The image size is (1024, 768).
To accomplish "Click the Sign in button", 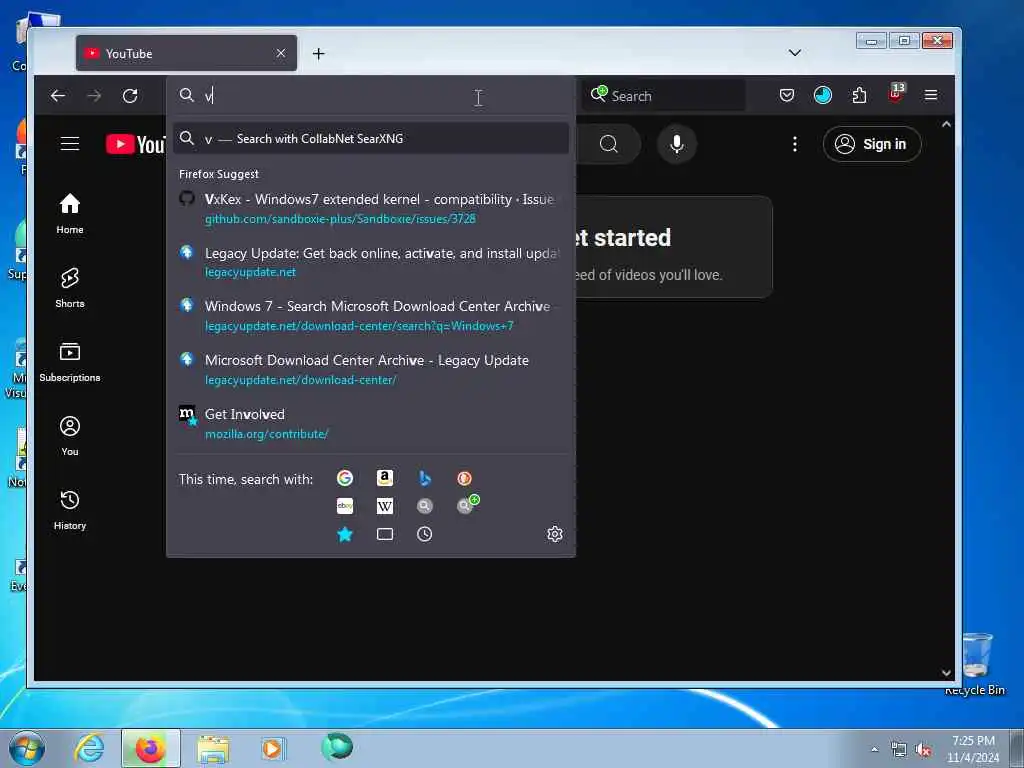I will coord(872,144).
